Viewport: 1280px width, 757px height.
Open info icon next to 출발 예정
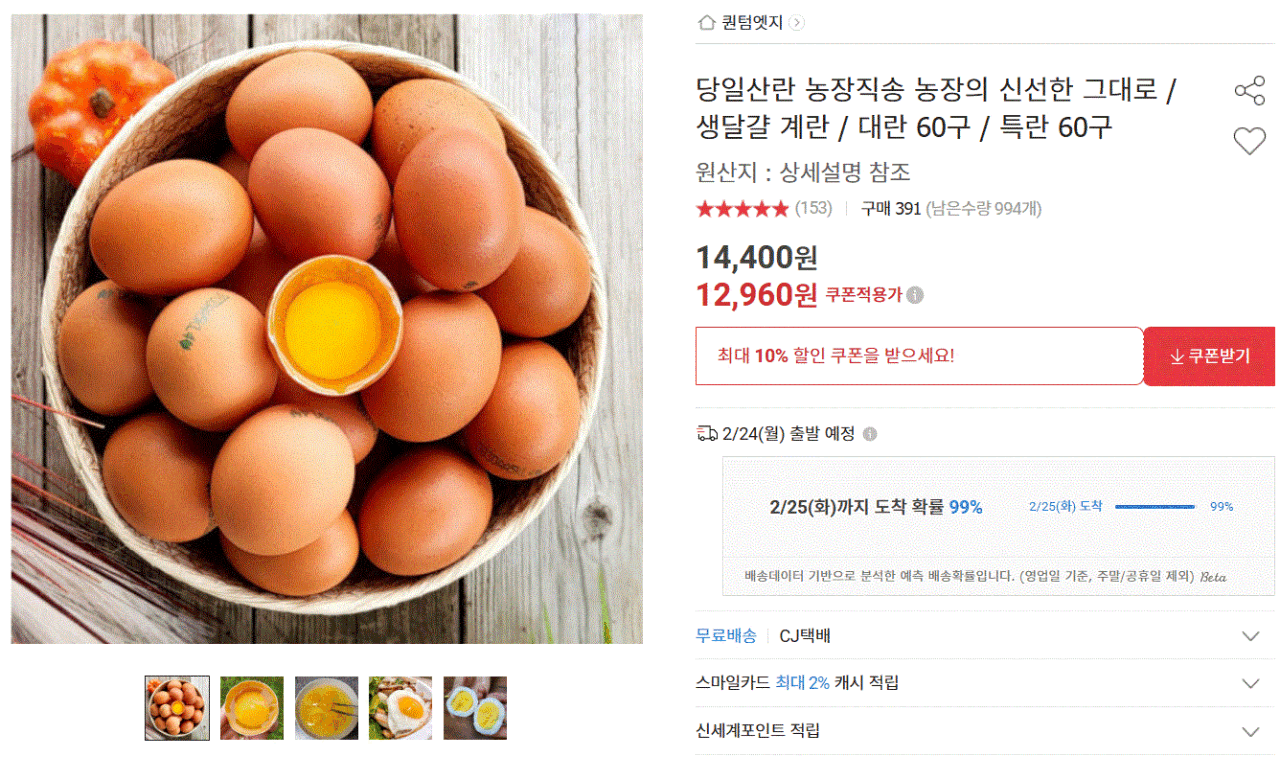(x=870, y=434)
